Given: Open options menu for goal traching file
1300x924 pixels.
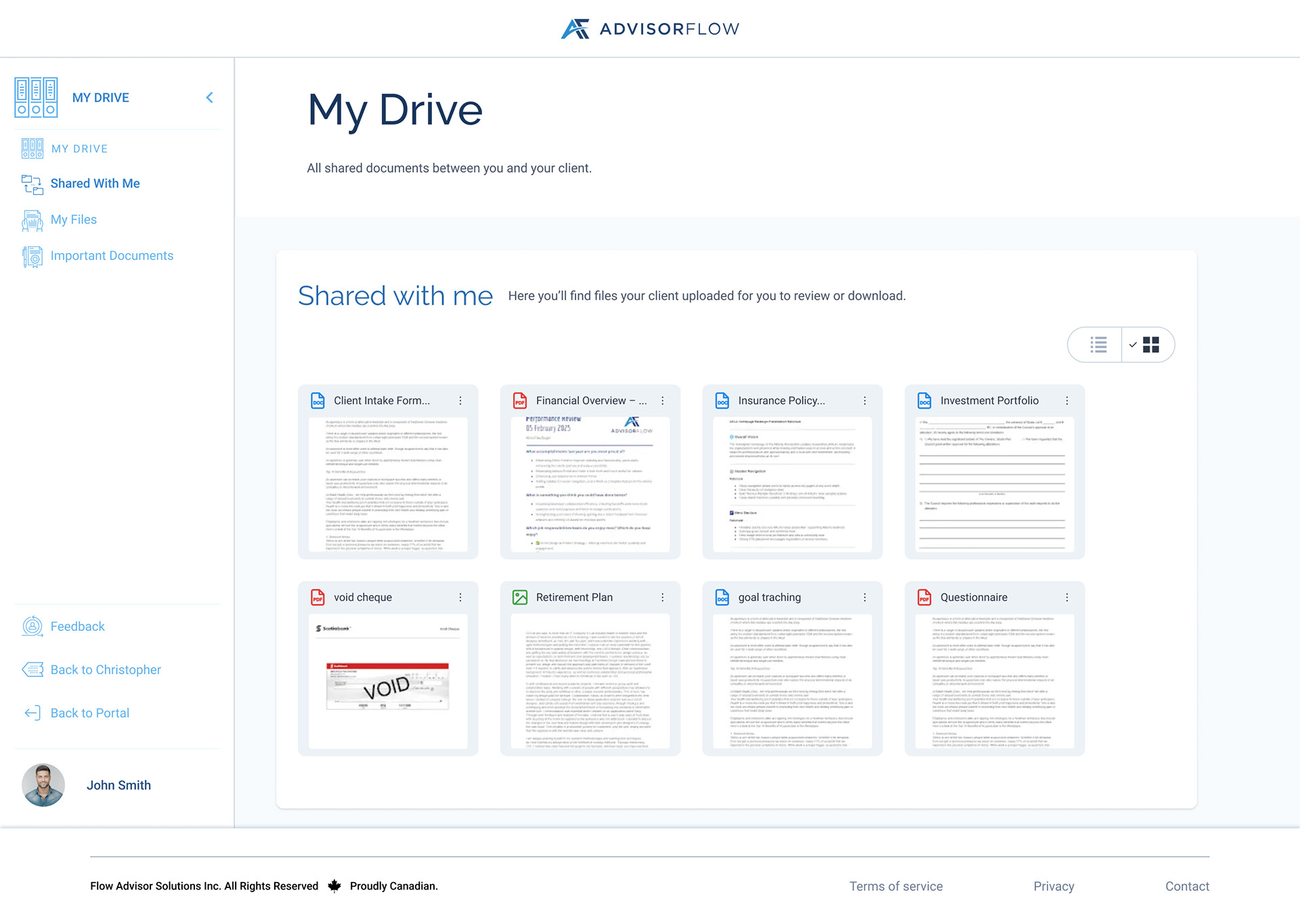Looking at the screenshot, I should pos(864,597).
